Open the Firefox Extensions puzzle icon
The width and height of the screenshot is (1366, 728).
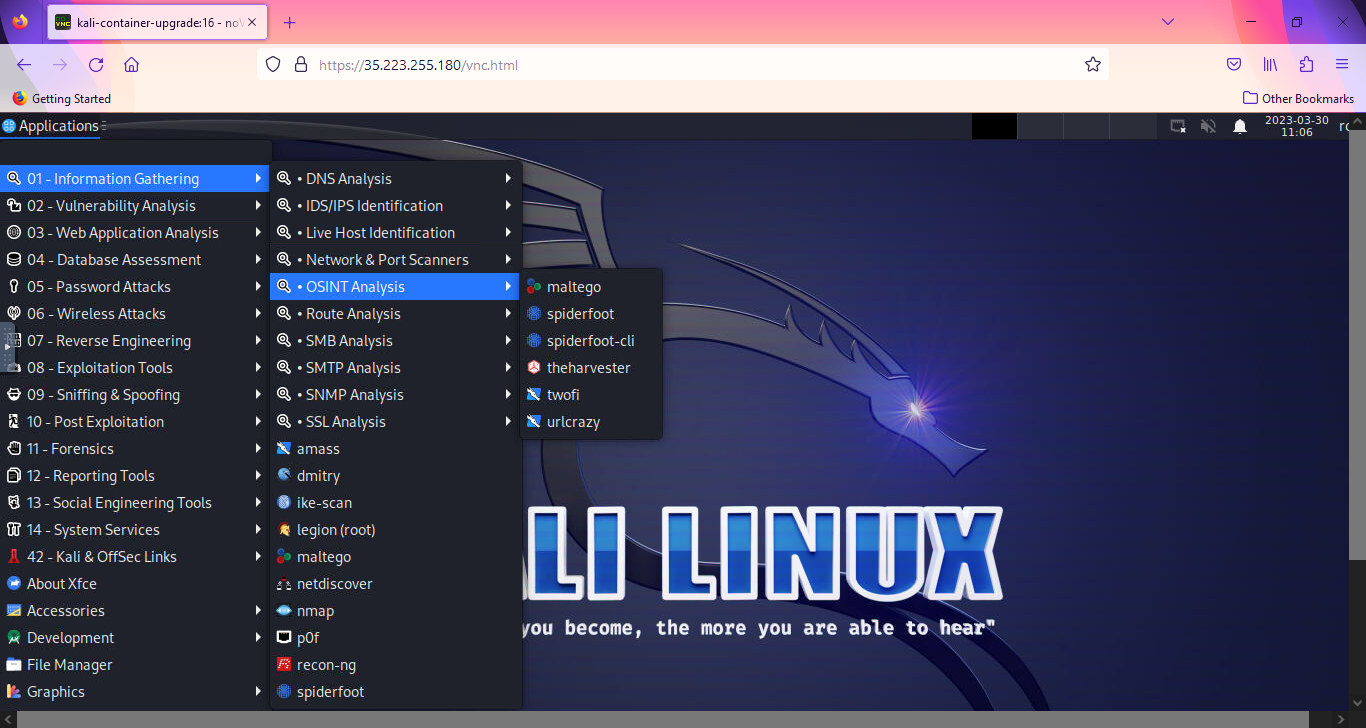click(1306, 64)
